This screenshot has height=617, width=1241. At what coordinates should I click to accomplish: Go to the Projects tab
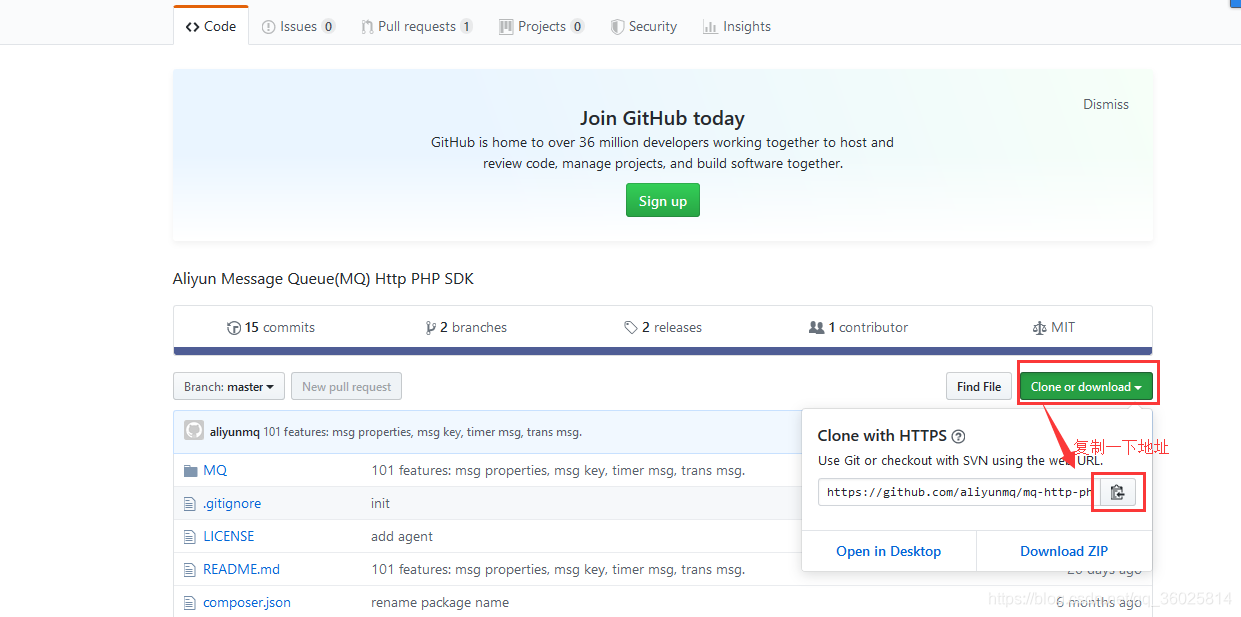coord(542,26)
